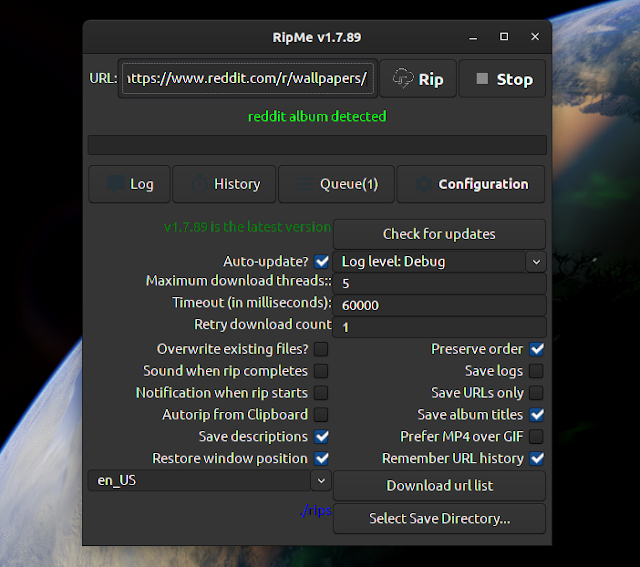Uncheck Preserve order checkbox
The height and width of the screenshot is (567, 640).
[x=537, y=349]
